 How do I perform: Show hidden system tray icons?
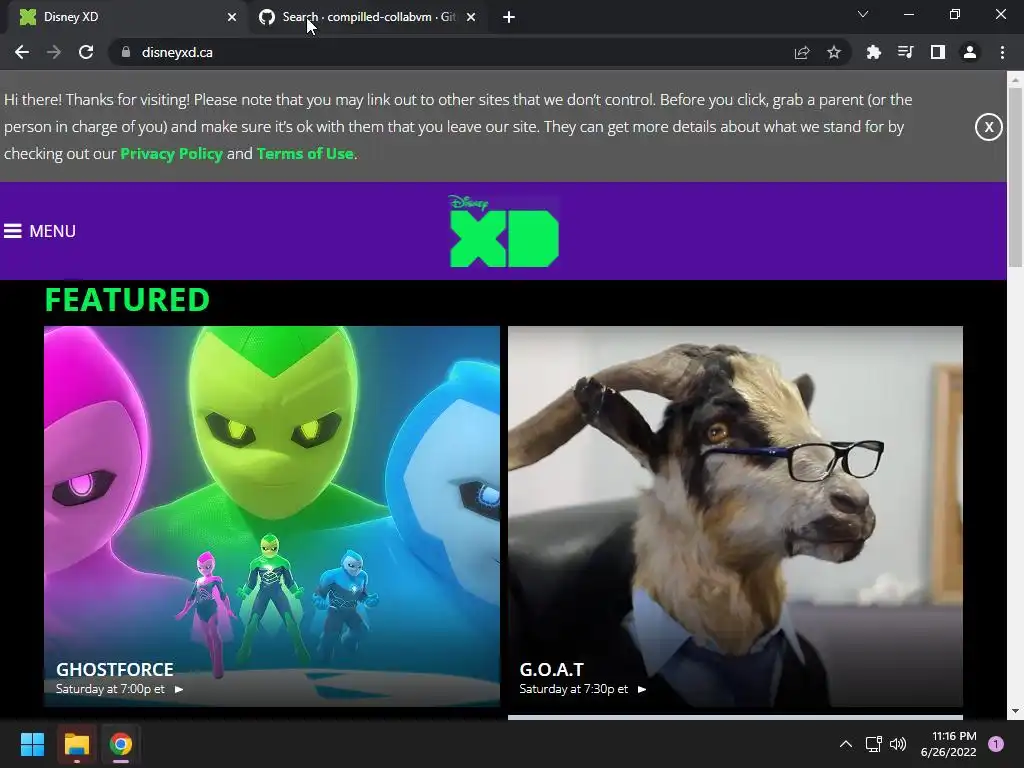(x=846, y=744)
